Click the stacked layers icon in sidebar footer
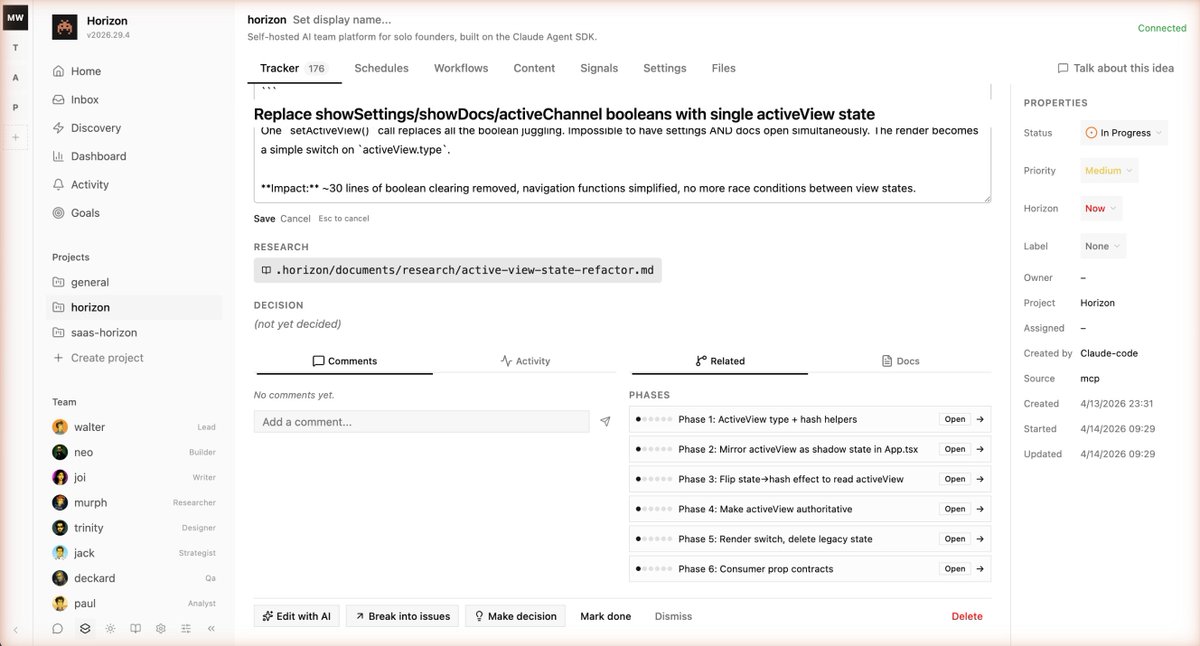The height and width of the screenshot is (646, 1200). tap(85, 629)
